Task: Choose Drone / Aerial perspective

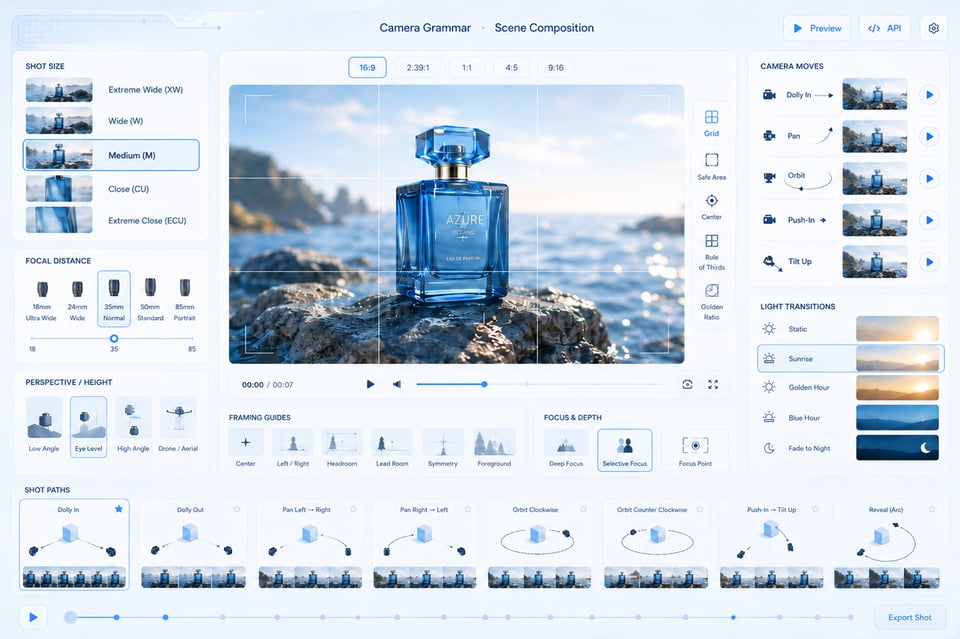Action: [x=178, y=425]
